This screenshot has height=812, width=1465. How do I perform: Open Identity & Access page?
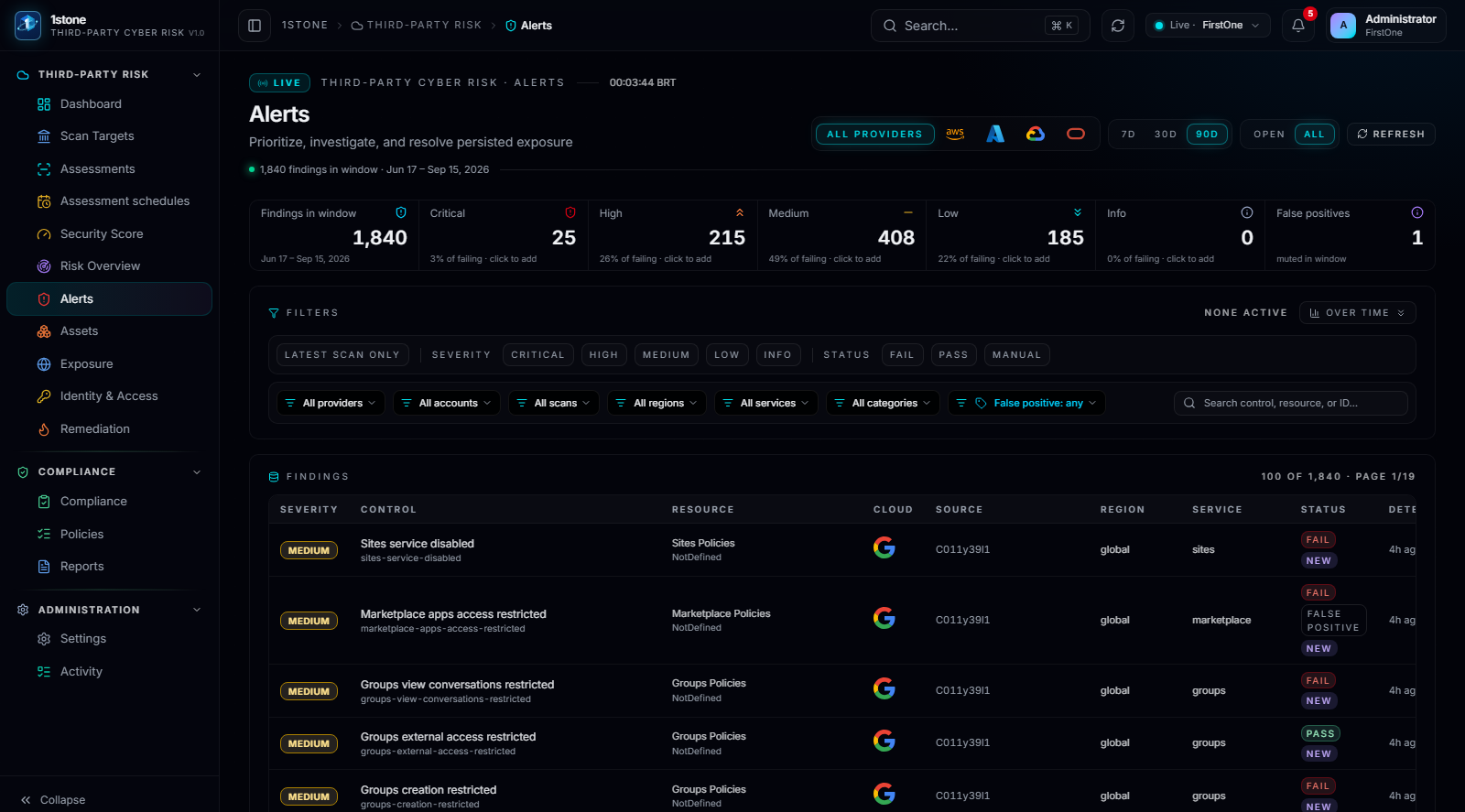click(110, 396)
